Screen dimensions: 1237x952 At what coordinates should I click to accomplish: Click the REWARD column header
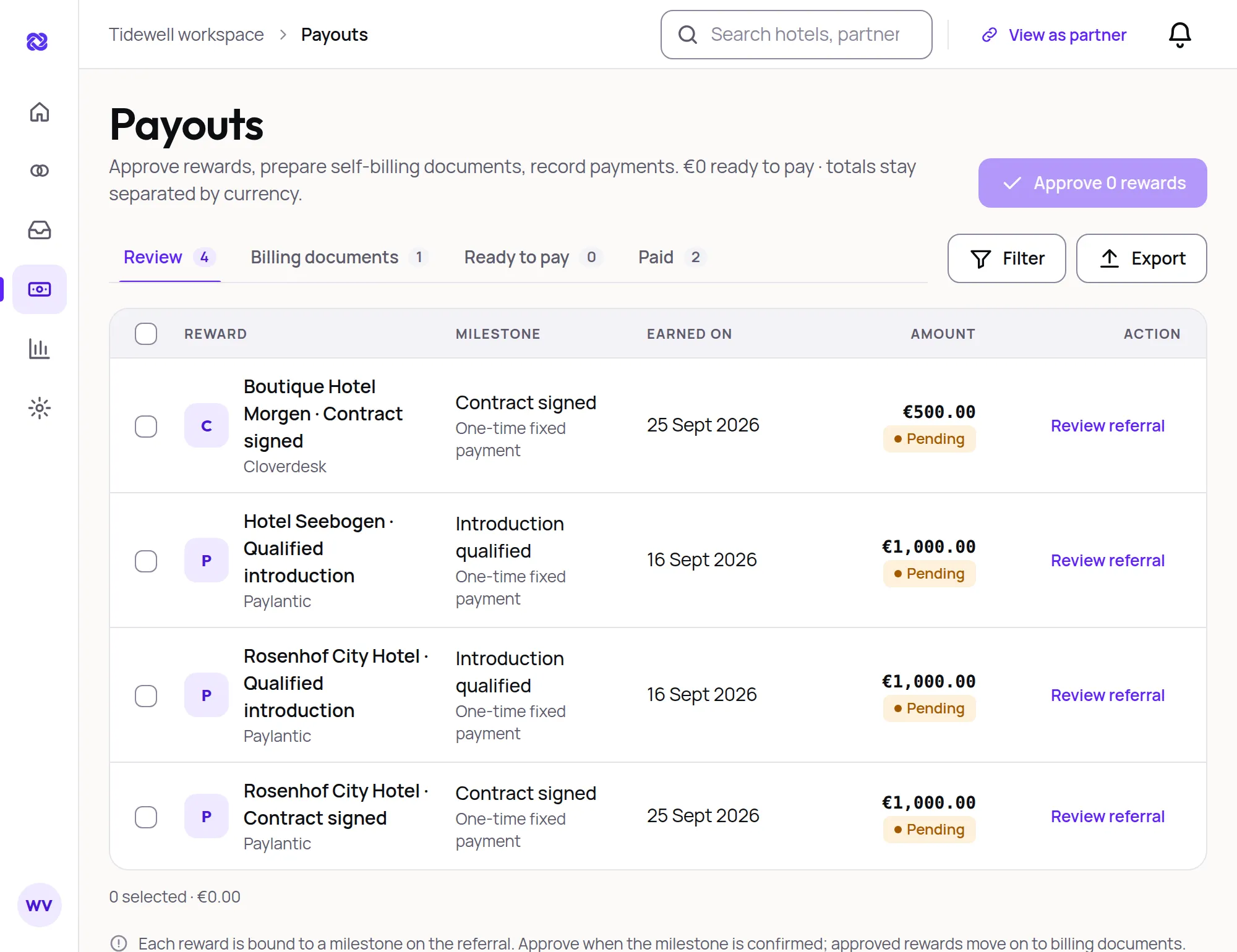215,334
